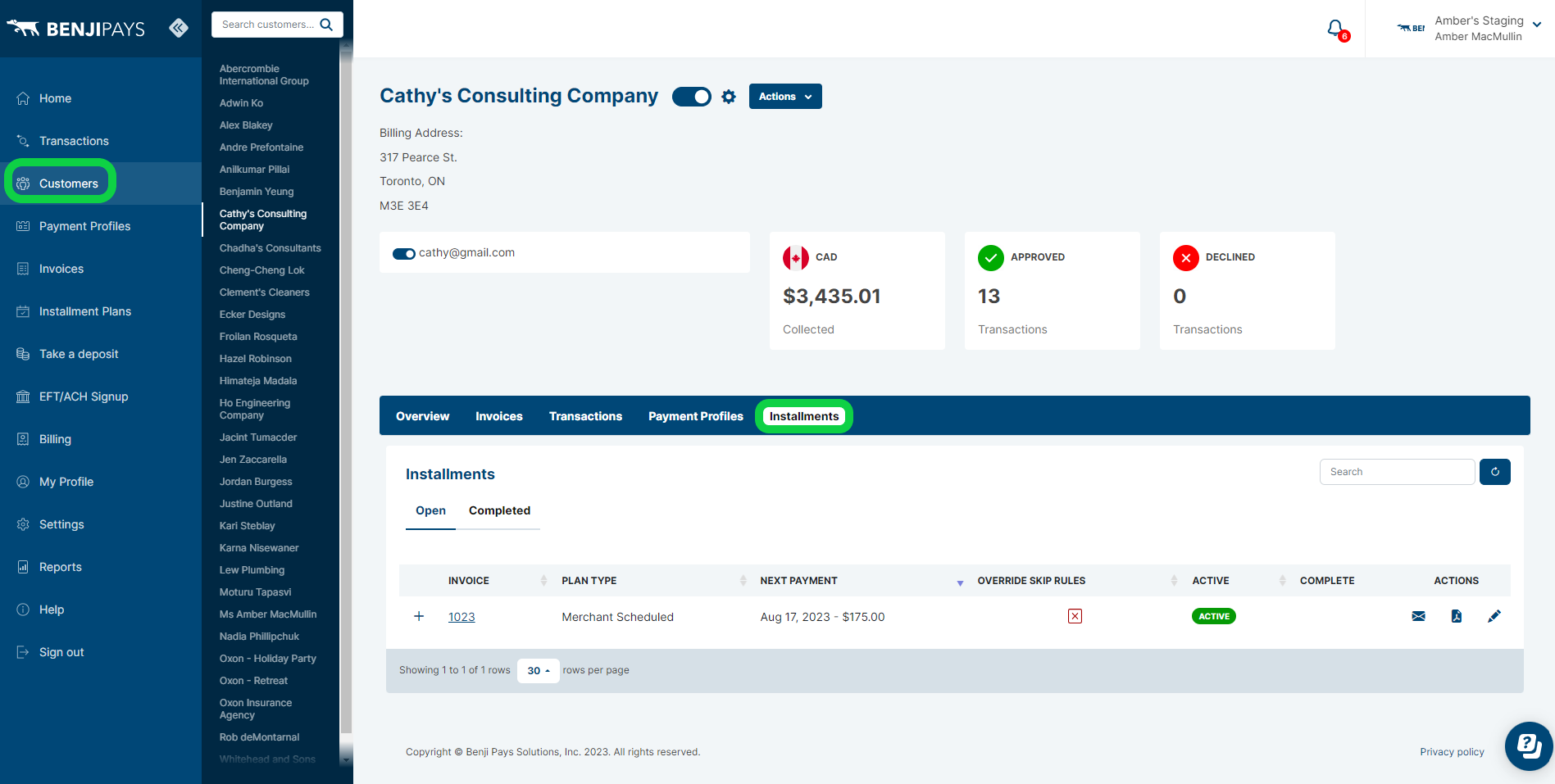Open the Privacy policy link
The height and width of the screenshot is (784, 1555).
pos(1452,752)
